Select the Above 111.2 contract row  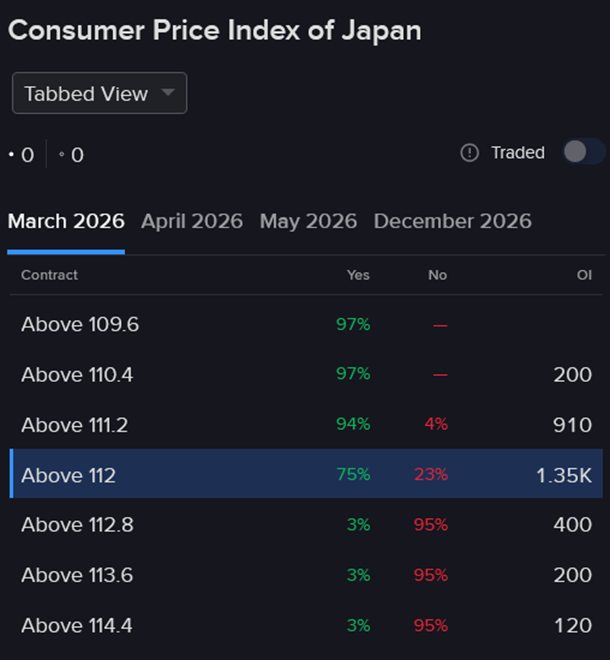click(74, 425)
